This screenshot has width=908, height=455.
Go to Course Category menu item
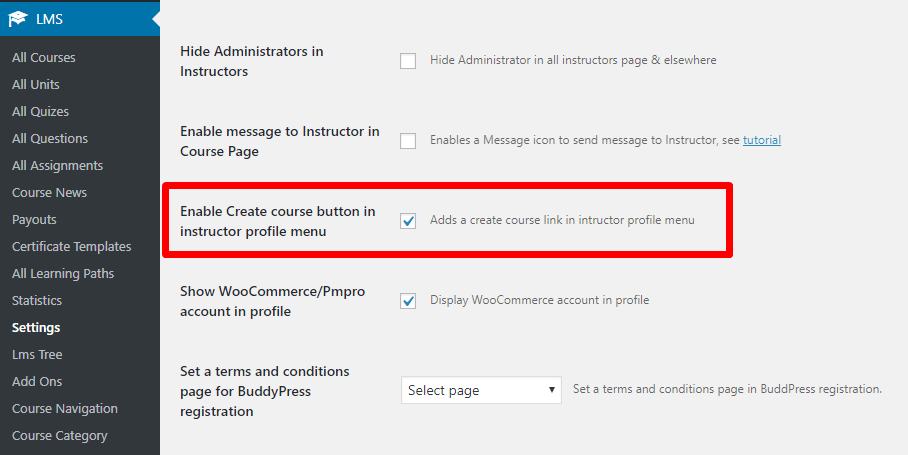[60, 436]
